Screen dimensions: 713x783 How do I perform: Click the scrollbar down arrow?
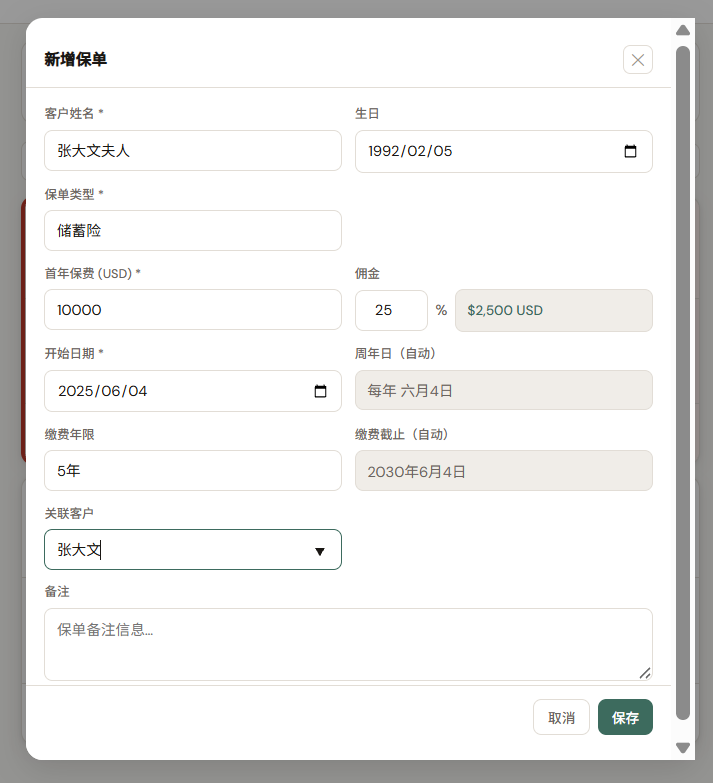[x=683, y=748]
